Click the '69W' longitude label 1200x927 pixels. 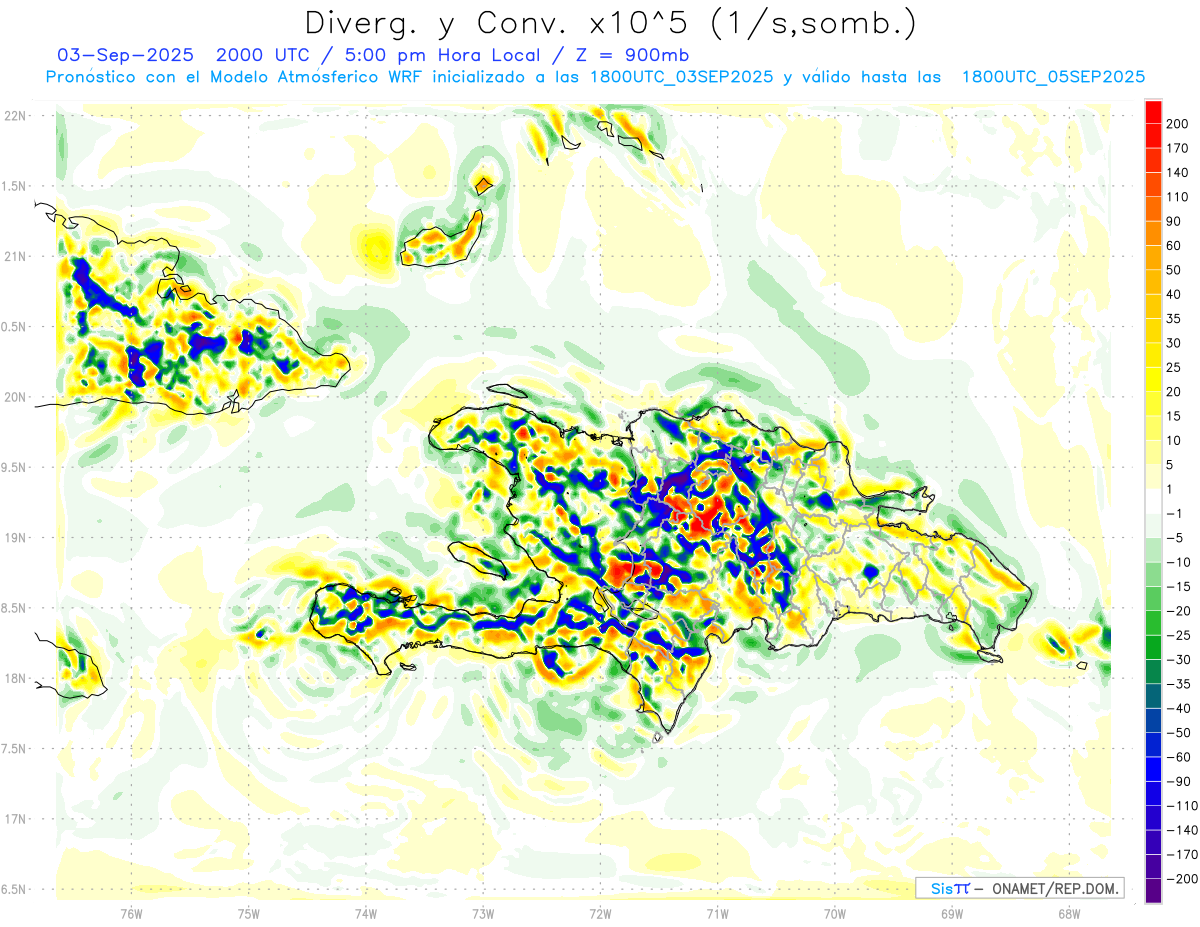[x=952, y=914]
